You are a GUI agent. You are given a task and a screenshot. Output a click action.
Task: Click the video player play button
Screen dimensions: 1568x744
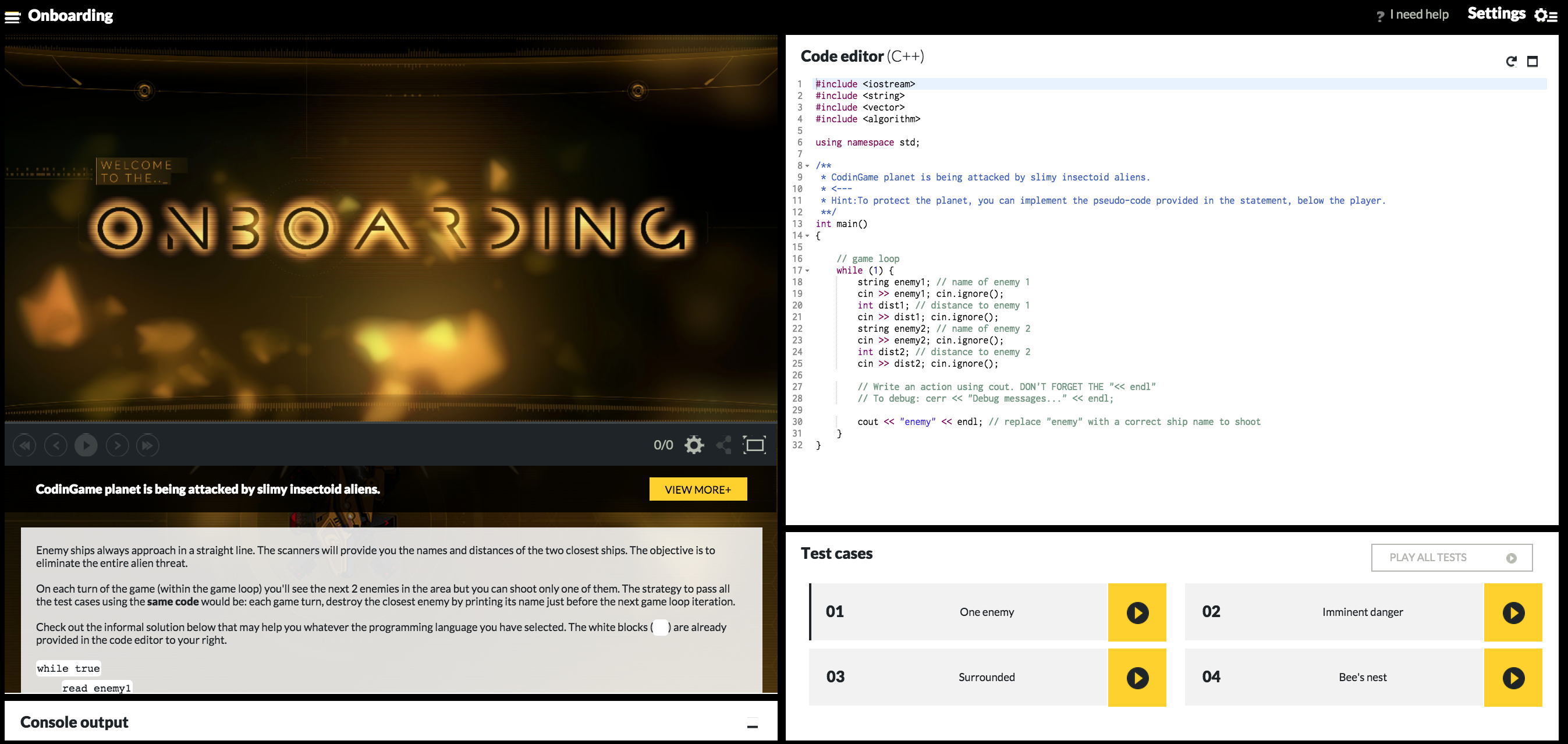(x=86, y=446)
